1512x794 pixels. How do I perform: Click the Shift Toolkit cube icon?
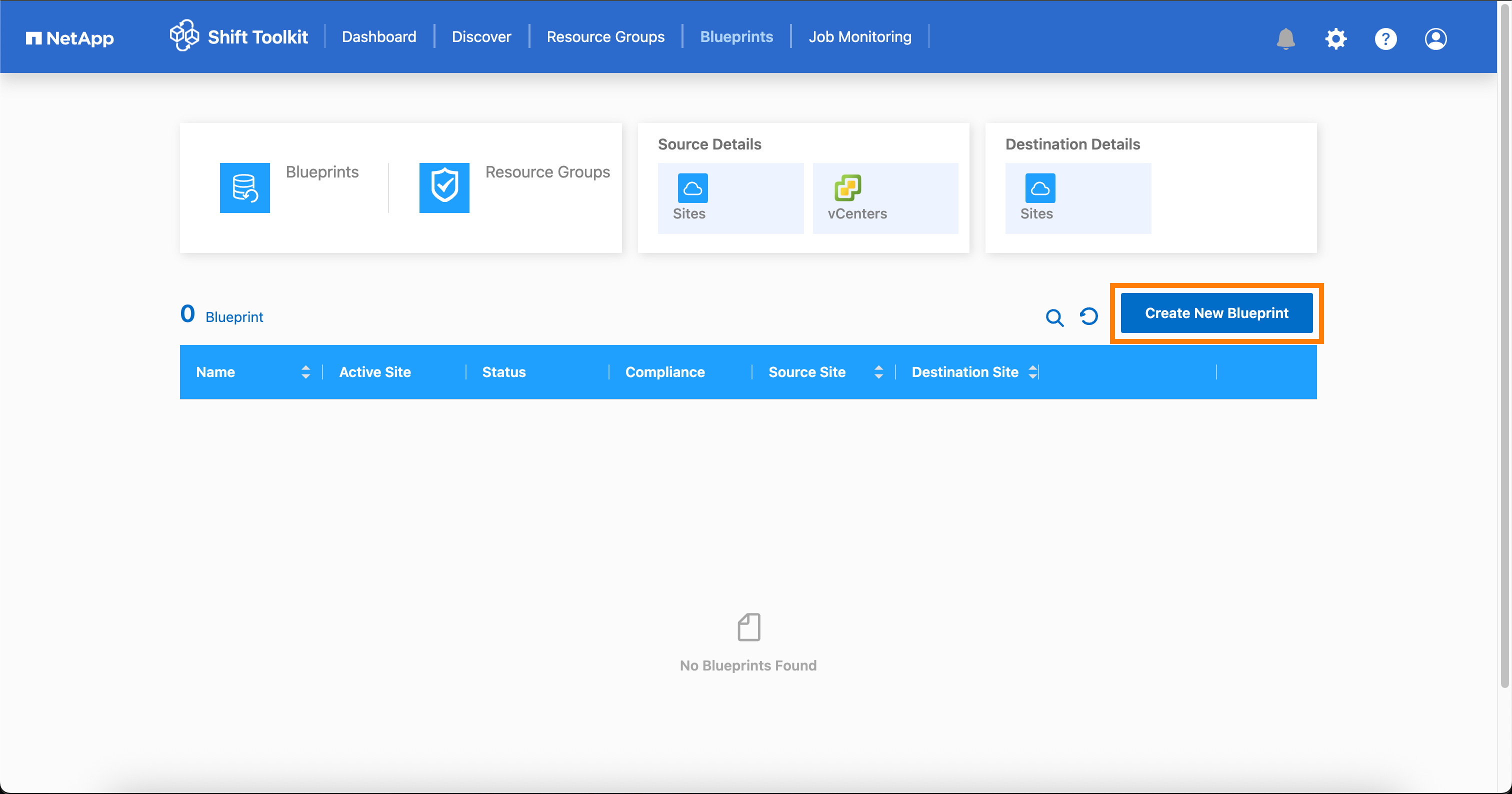[184, 36]
